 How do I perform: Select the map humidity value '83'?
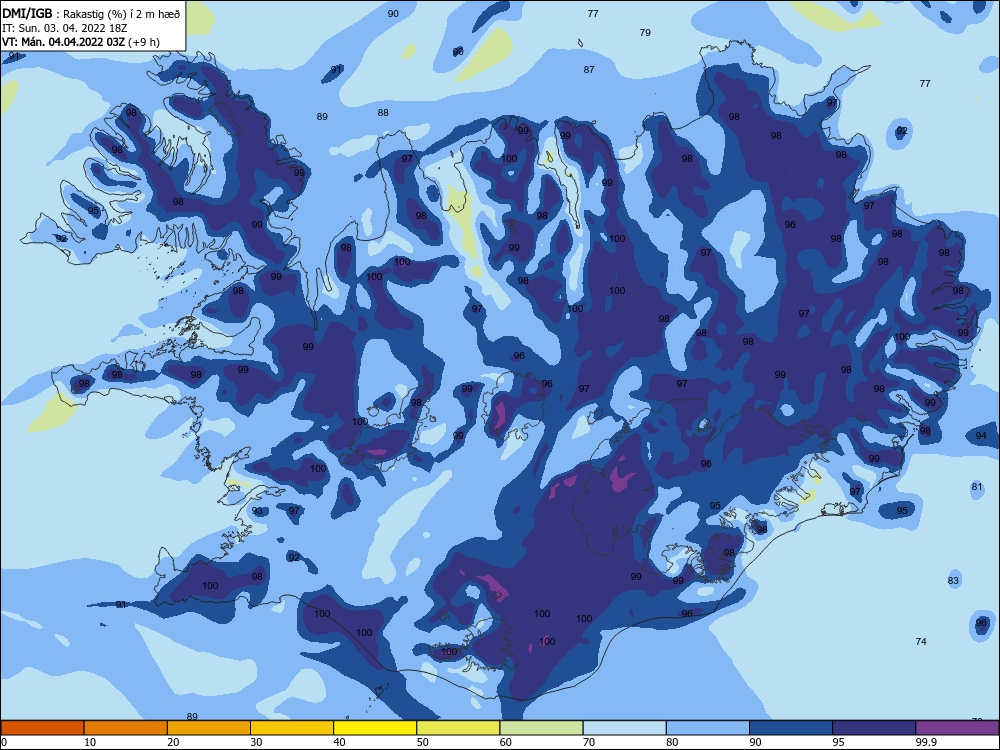coord(953,580)
